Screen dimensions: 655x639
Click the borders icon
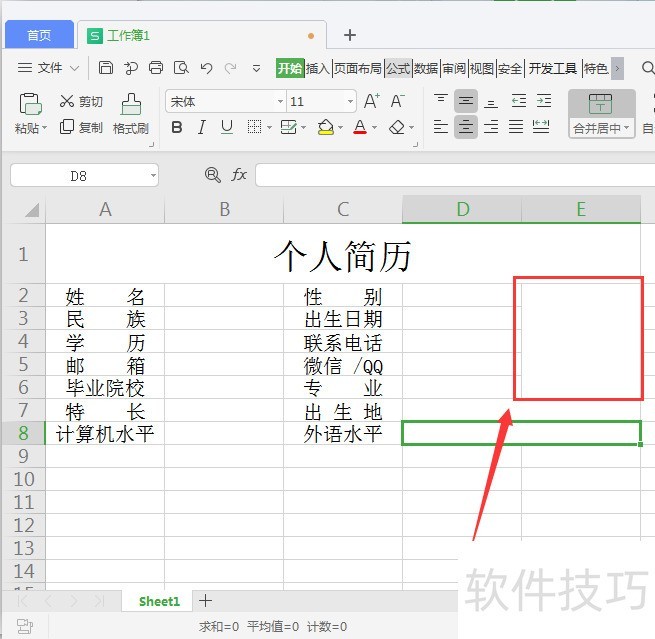(x=254, y=127)
